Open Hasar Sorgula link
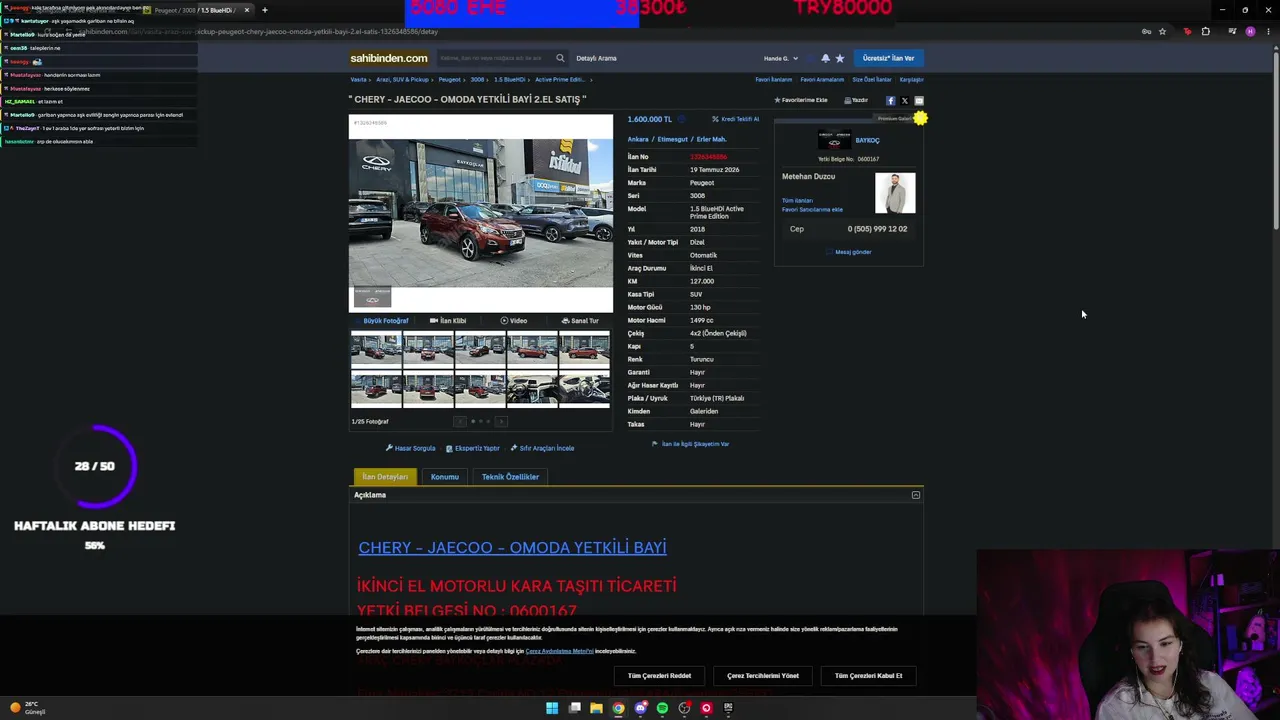Image resolution: width=1280 pixels, height=720 pixels. pyautogui.click(x=411, y=448)
